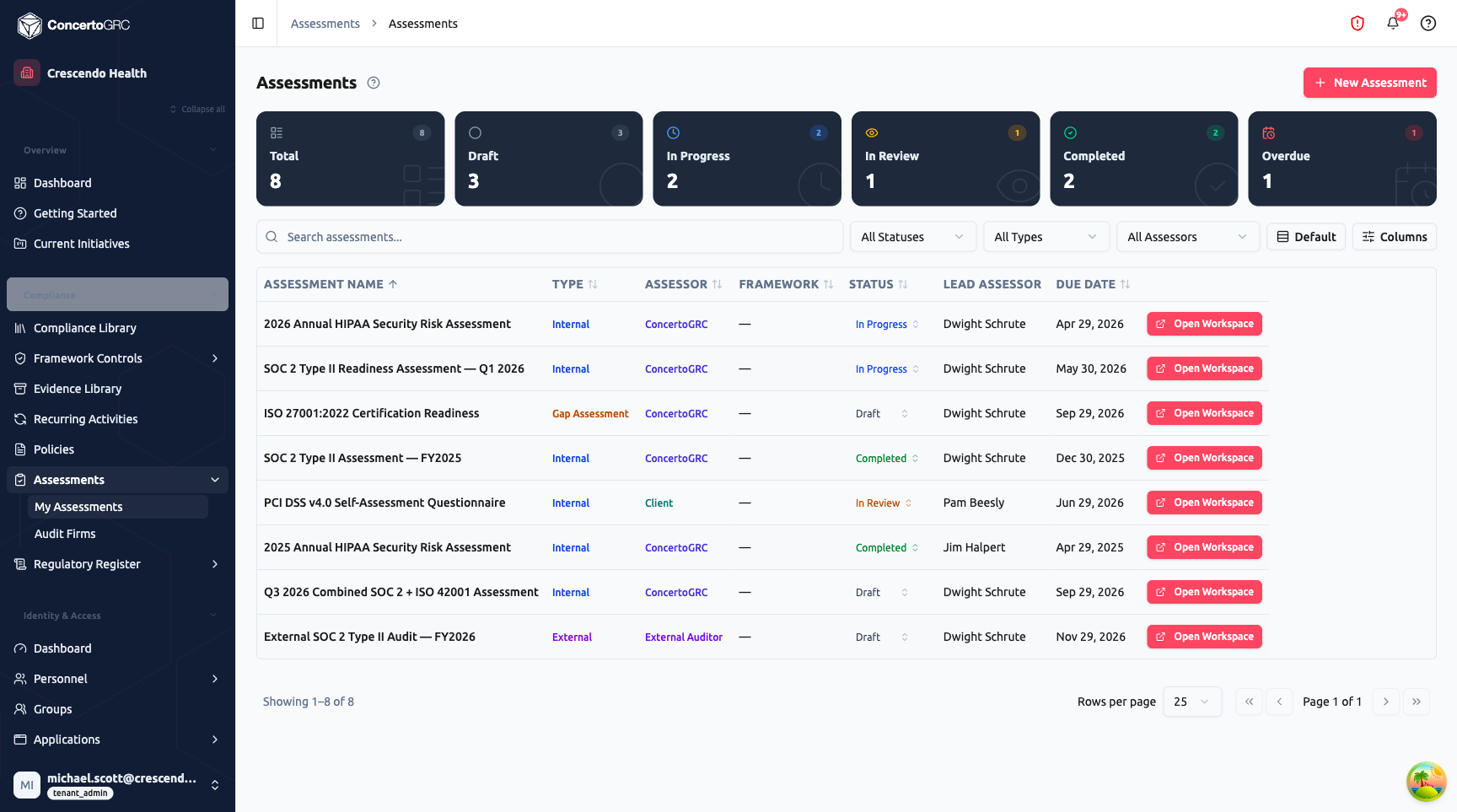Open notifications bell icon
The height and width of the screenshot is (812, 1457).
(x=1393, y=24)
